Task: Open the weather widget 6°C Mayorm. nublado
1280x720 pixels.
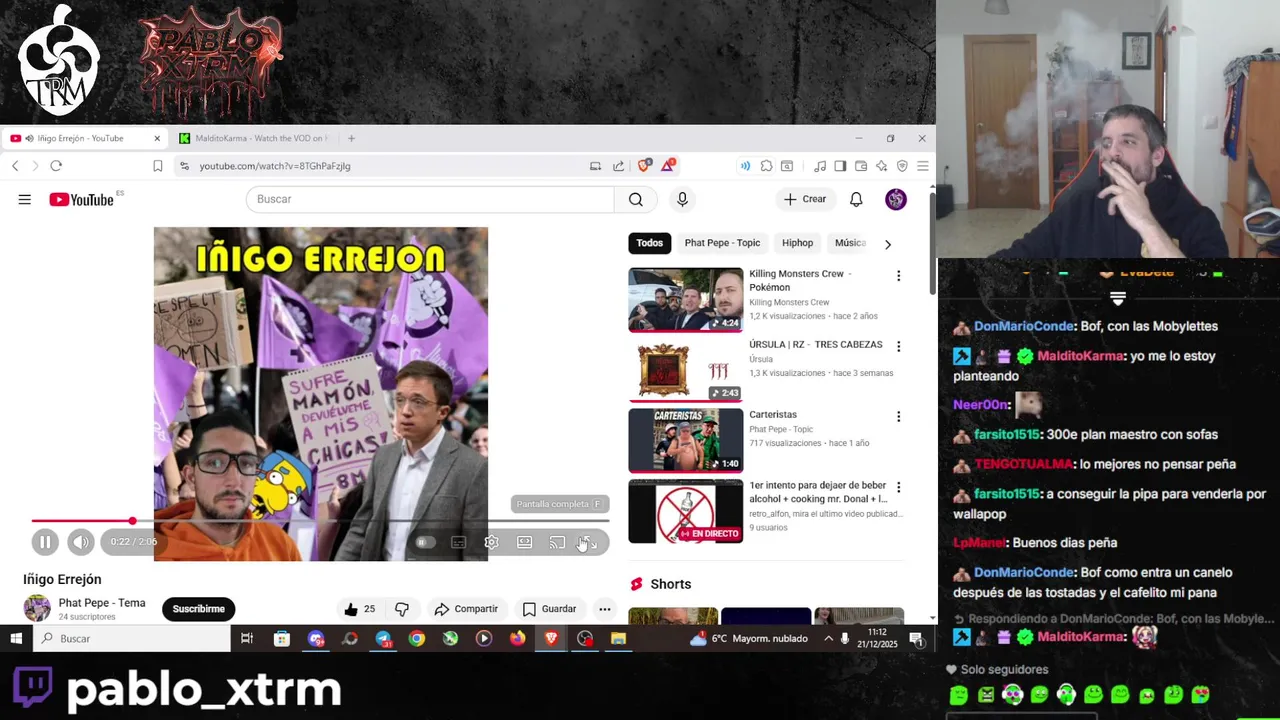Action: (749, 638)
